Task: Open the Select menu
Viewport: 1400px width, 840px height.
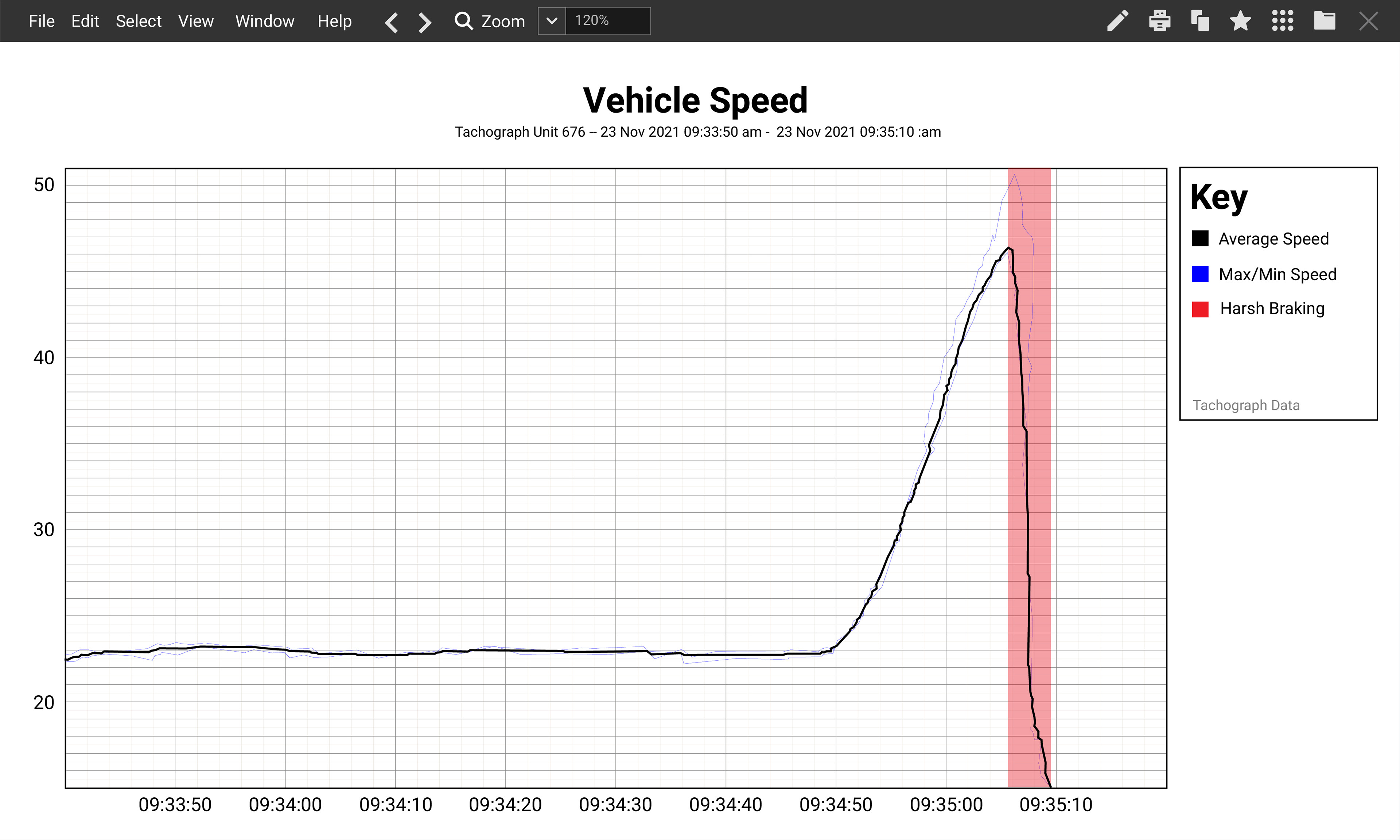Action: pyautogui.click(x=139, y=21)
